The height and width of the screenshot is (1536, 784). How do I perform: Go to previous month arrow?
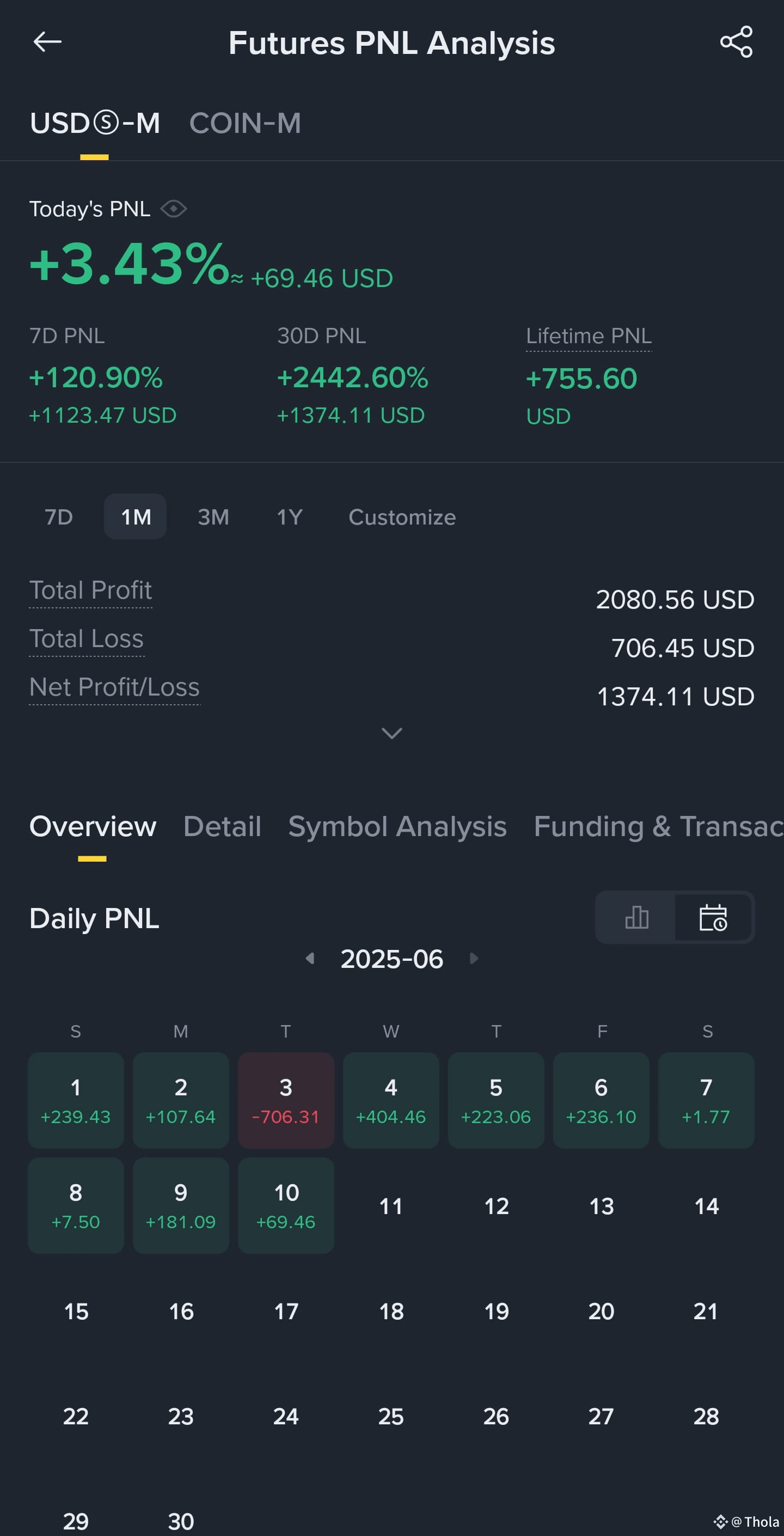click(310, 958)
